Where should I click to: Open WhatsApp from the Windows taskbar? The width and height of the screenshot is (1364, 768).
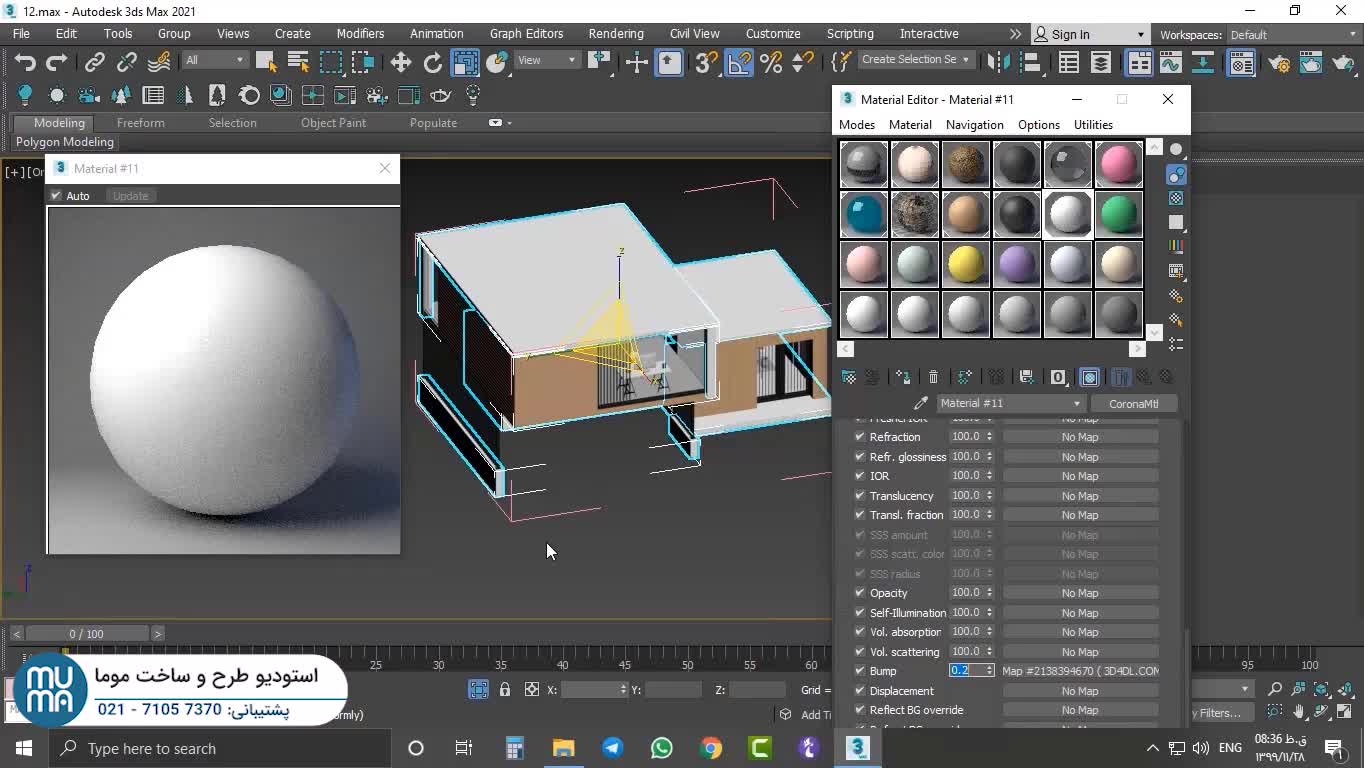click(661, 748)
